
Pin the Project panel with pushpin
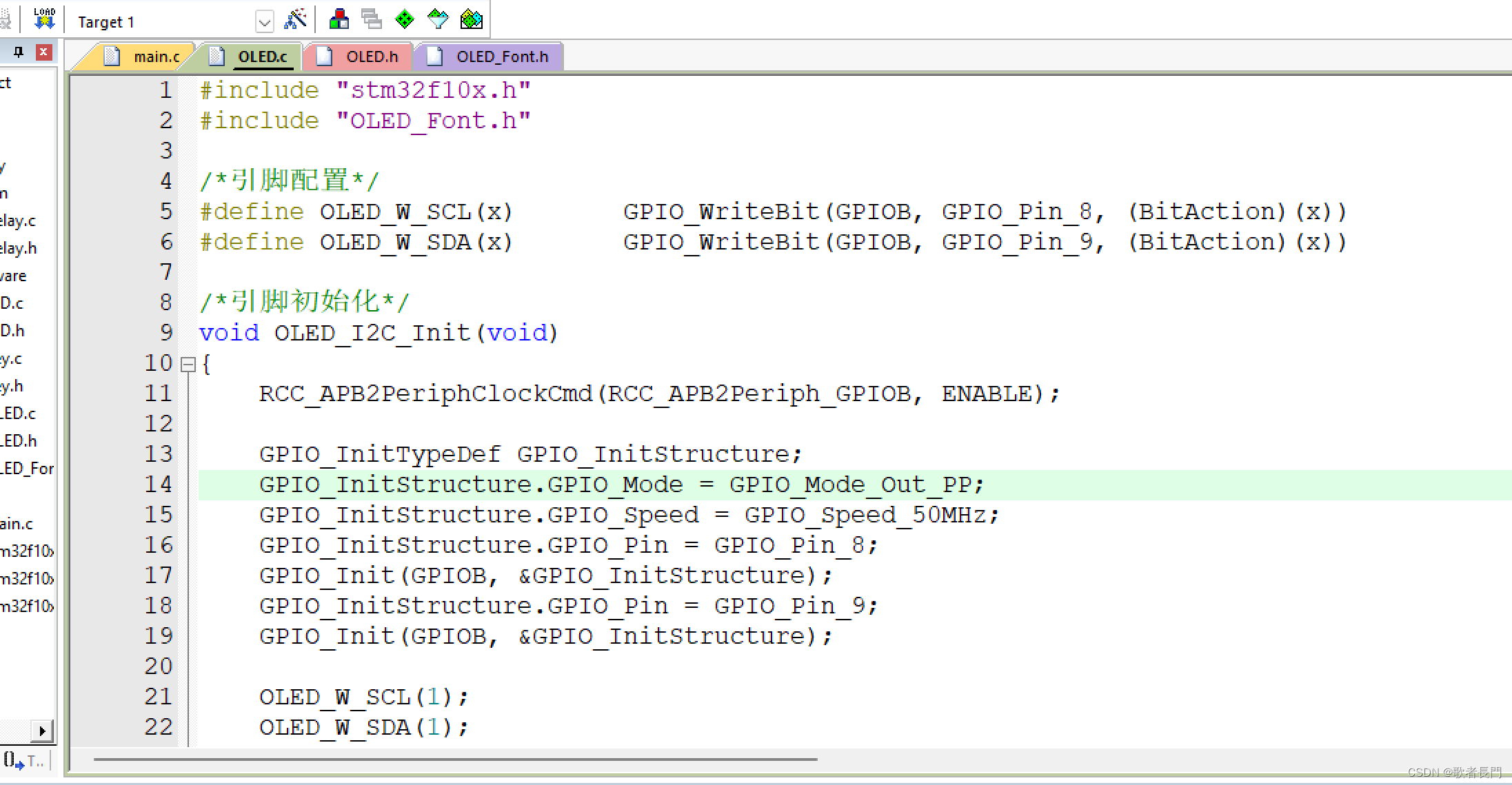(x=19, y=52)
